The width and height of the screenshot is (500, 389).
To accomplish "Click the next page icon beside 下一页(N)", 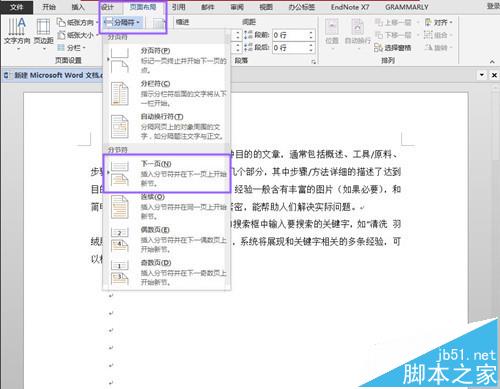I will coord(119,173).
